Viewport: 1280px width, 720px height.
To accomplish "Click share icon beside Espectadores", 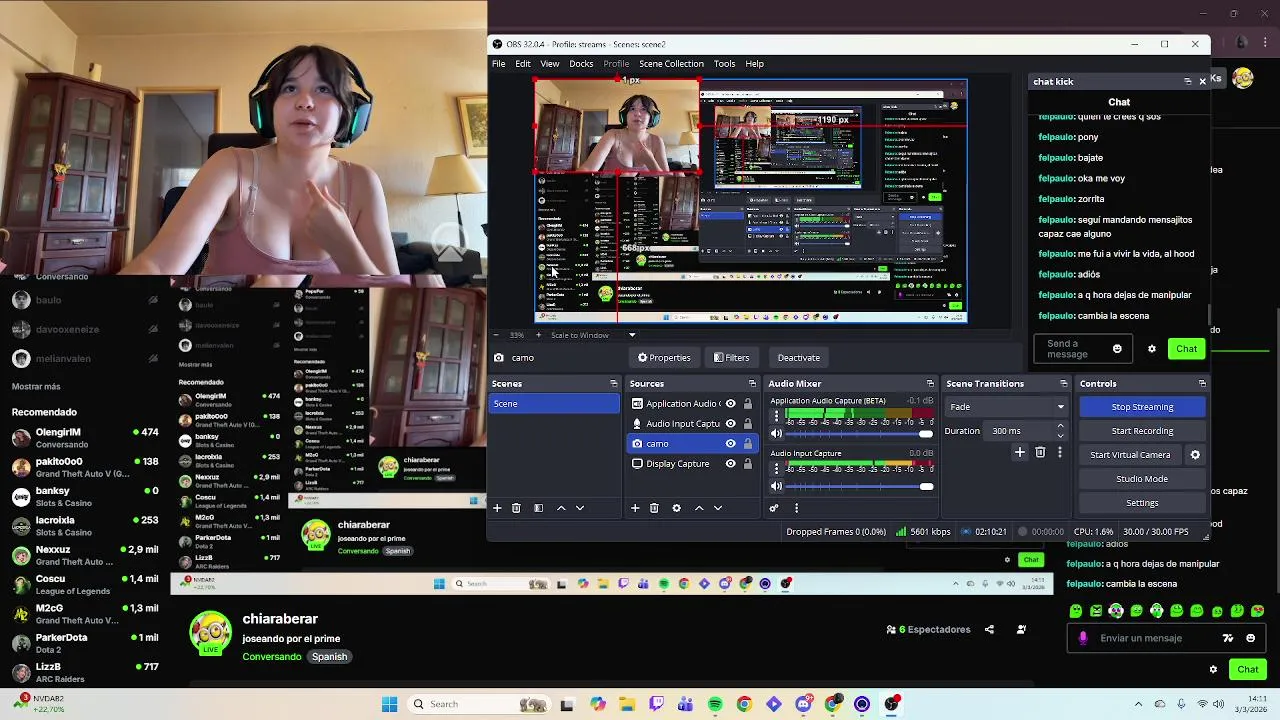I will 990,630.
